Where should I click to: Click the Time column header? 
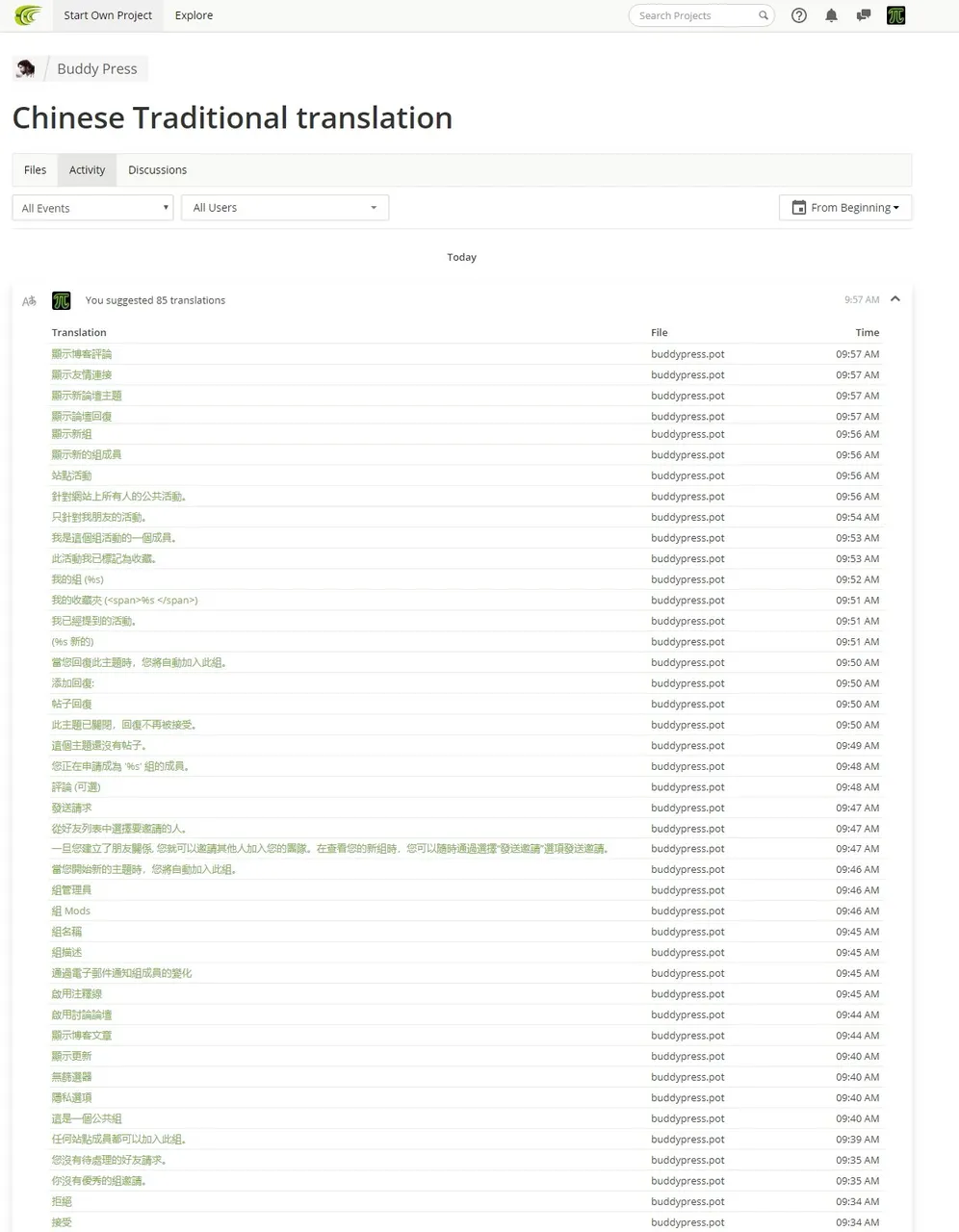868,332
